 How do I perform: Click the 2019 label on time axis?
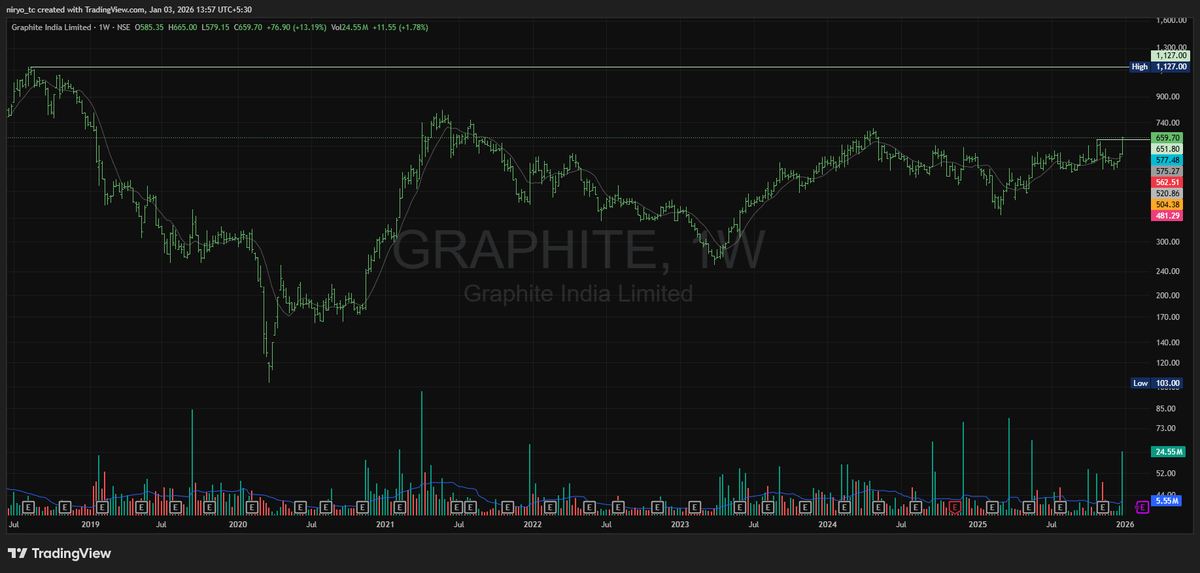pyautogui.click(x=91, y=523)
